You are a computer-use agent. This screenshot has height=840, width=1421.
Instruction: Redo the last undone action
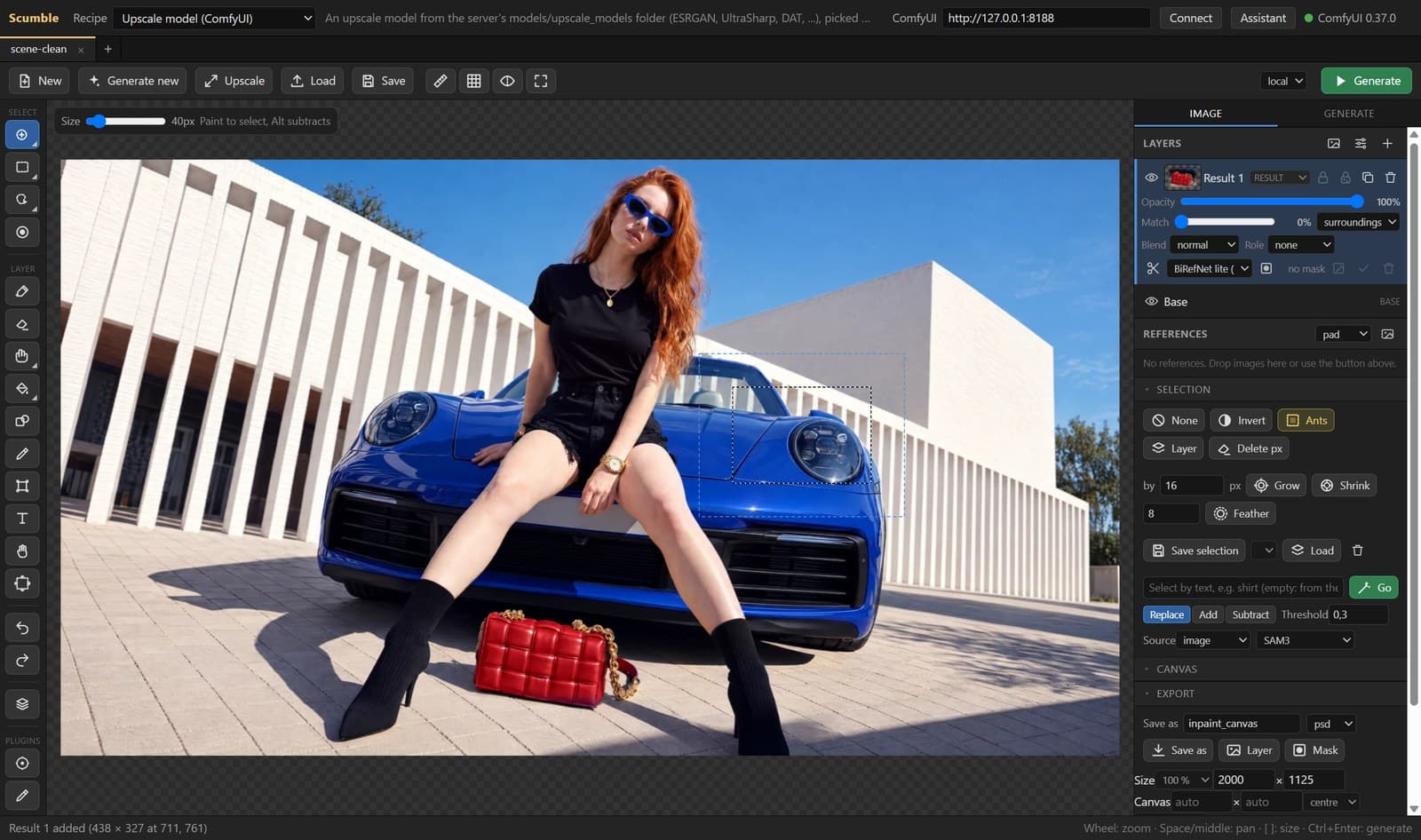(22, 660)
